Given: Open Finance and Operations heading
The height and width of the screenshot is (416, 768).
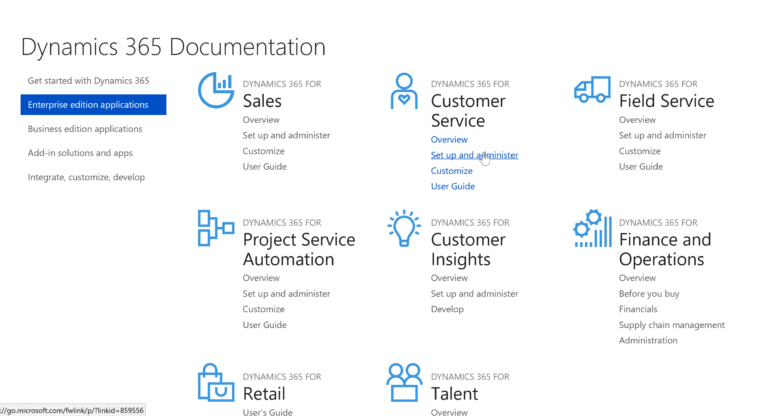Looking at the screenshot, I should coord(665,249).
